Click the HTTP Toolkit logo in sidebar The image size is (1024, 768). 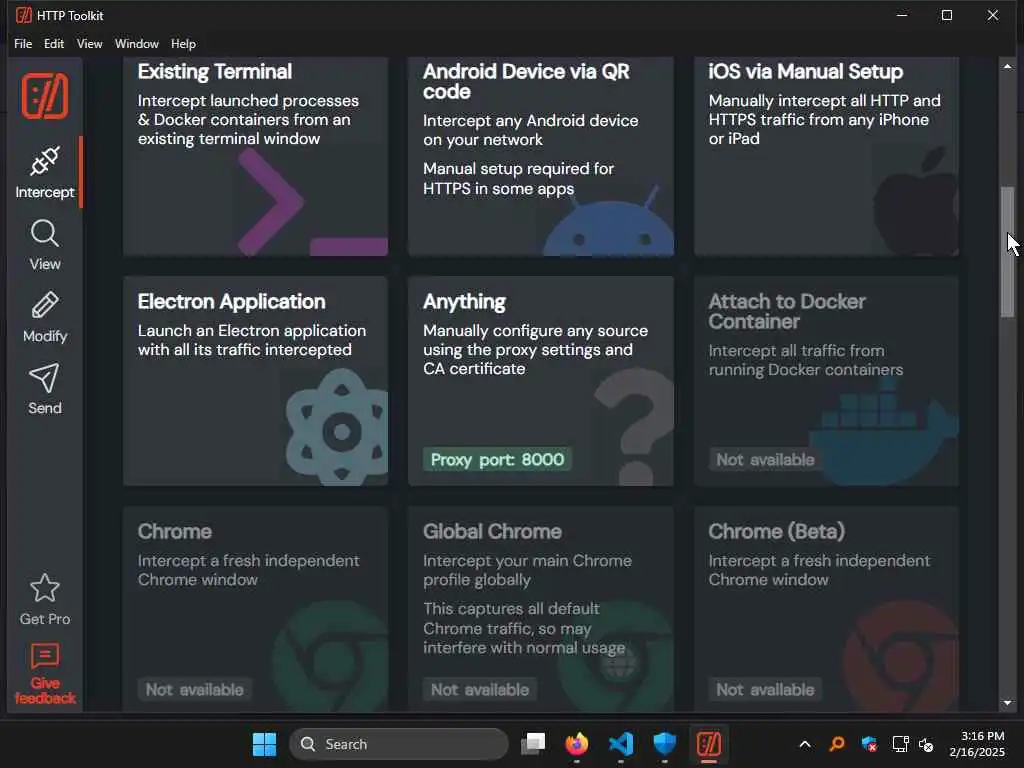pos(44,96)
